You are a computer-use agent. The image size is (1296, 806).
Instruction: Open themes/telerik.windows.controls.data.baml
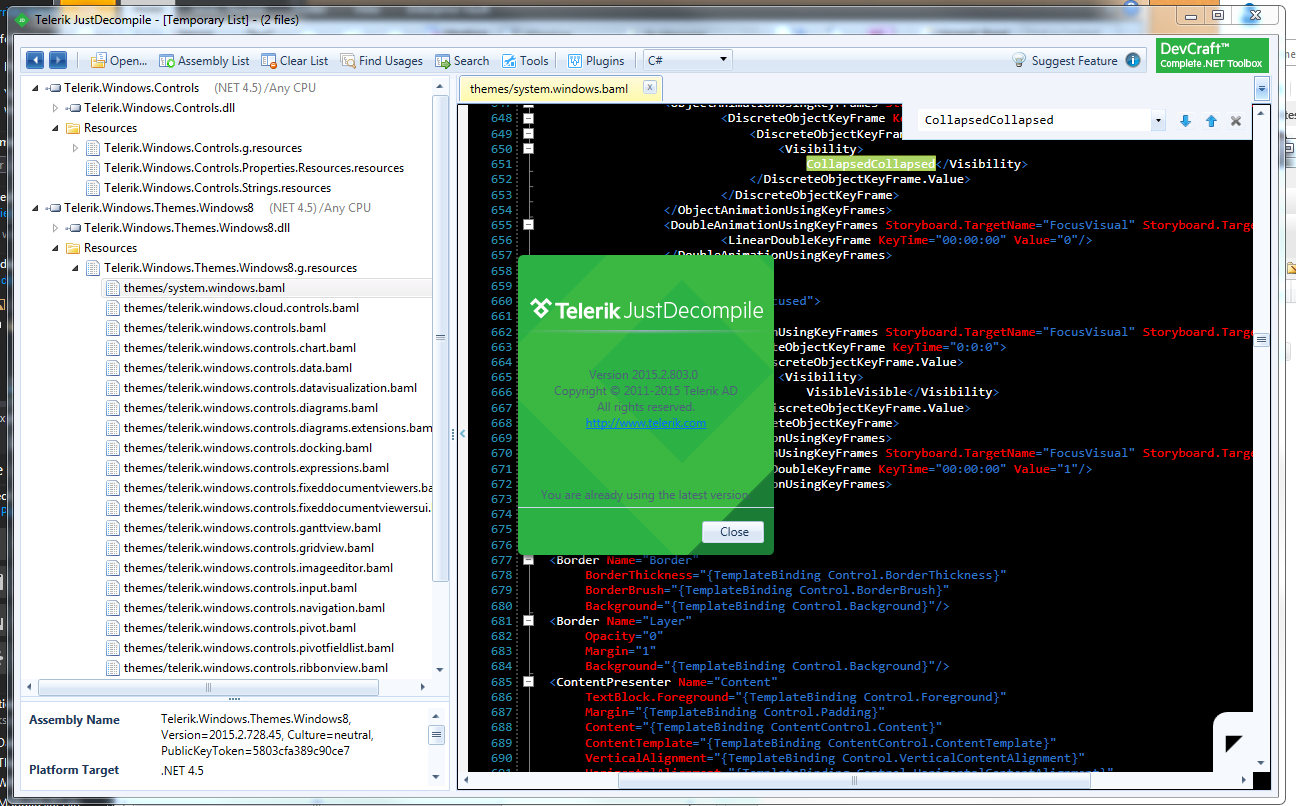238,368
